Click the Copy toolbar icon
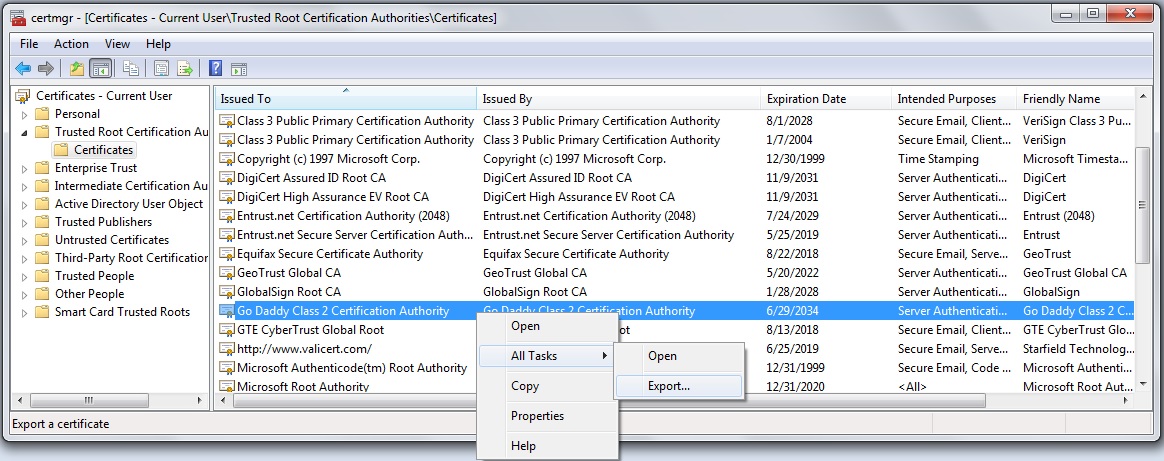 131,69
